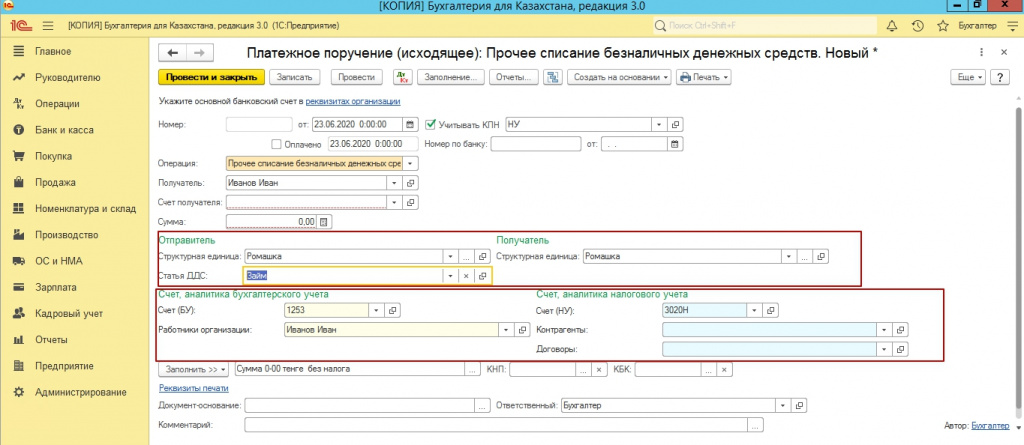
Task: Click in the Документ-основание field
Action: (x=360, y=405)
